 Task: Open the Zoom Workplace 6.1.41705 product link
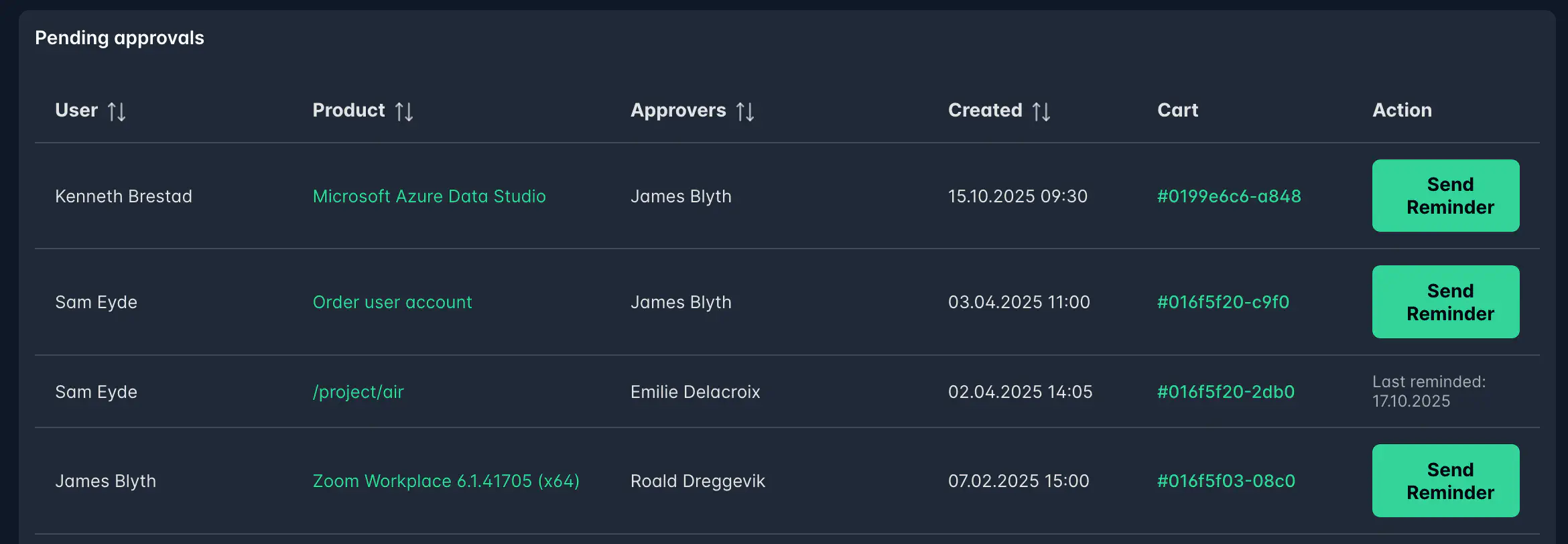pyautogui.click(x=446, y=480)
